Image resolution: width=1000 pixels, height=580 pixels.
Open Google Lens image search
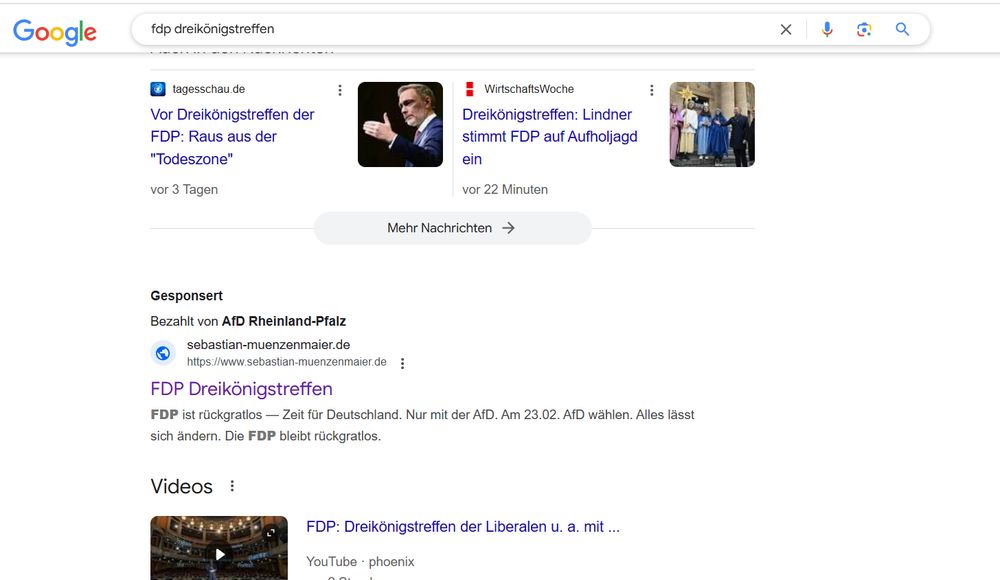pos(864,29)
